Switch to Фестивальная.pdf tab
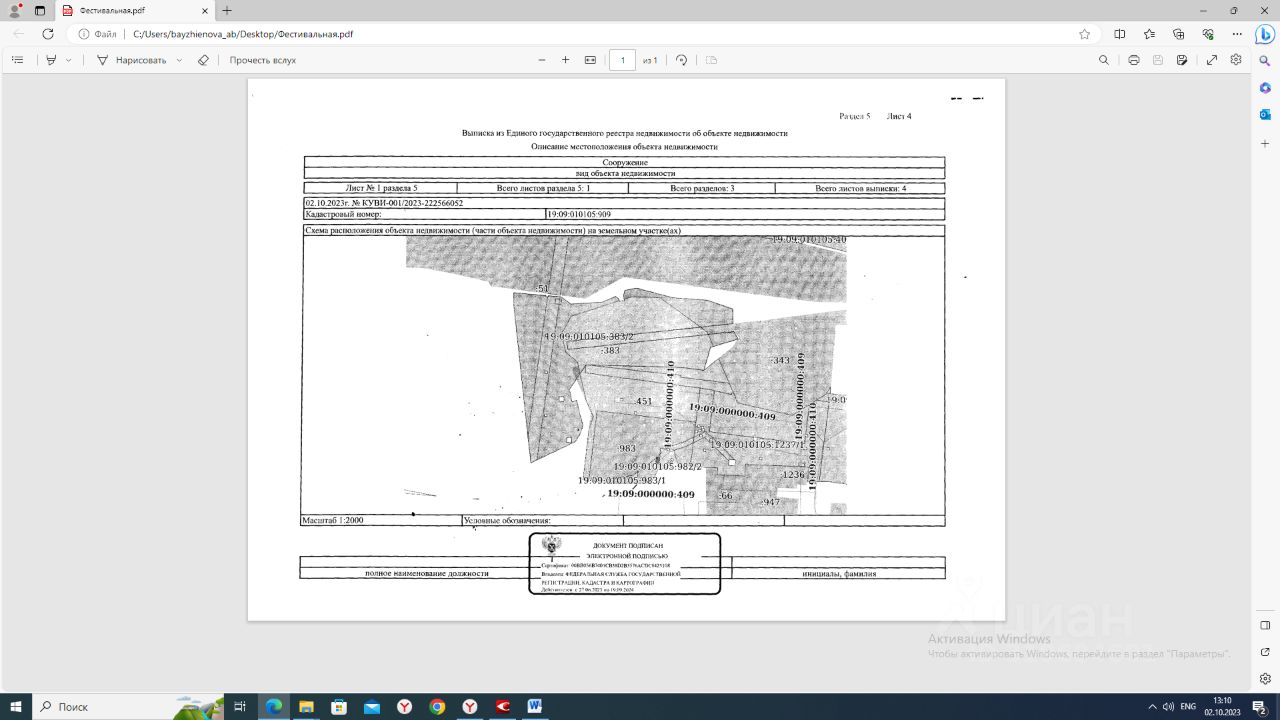 coord(134,10)
